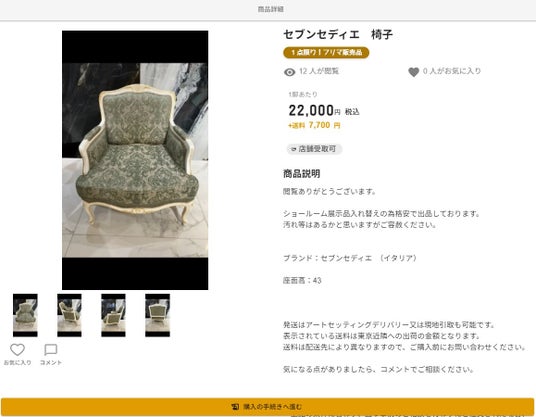Click the 商品詳細 header title
Screen dimensions: 536x417
(x=271, y=9)
